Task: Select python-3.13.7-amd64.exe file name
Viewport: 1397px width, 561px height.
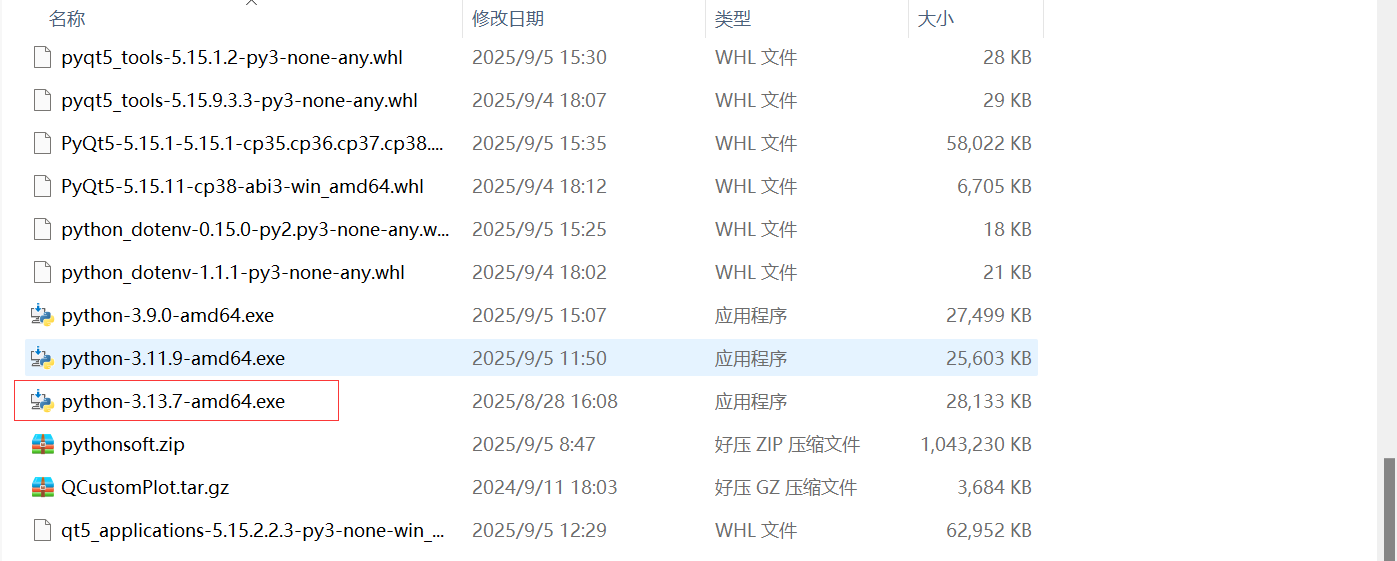Action: [x=173, y=401]
